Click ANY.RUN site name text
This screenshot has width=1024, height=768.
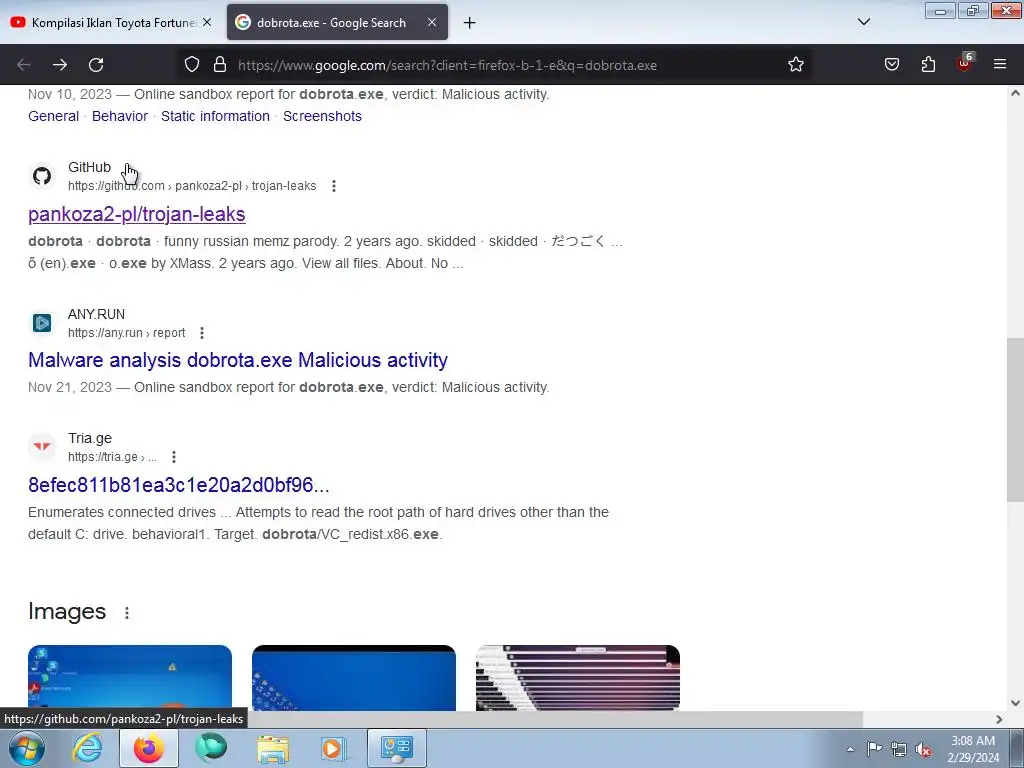click(96, 314)
